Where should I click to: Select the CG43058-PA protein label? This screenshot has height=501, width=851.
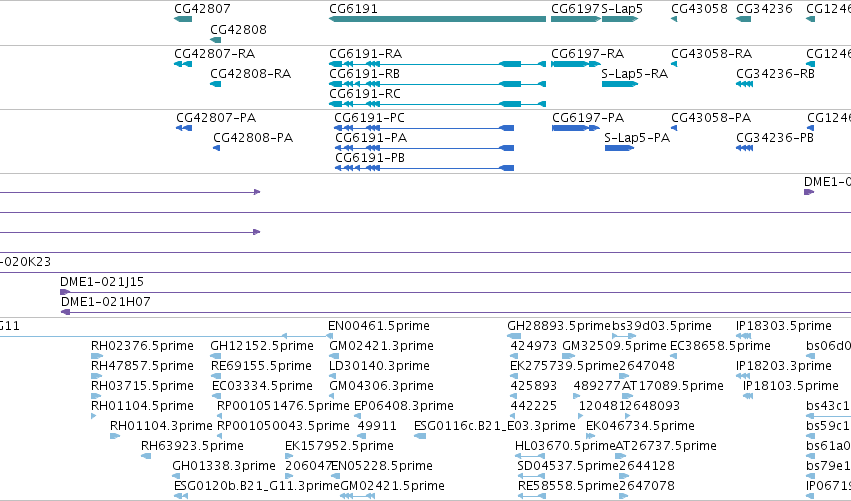click(711, 118)
